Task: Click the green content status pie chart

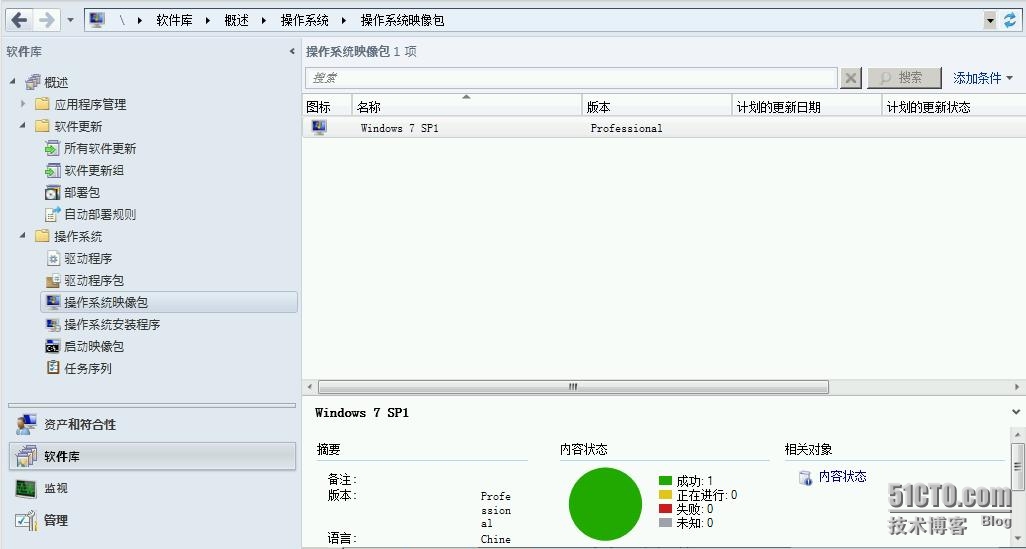Action: pos(605,504)
